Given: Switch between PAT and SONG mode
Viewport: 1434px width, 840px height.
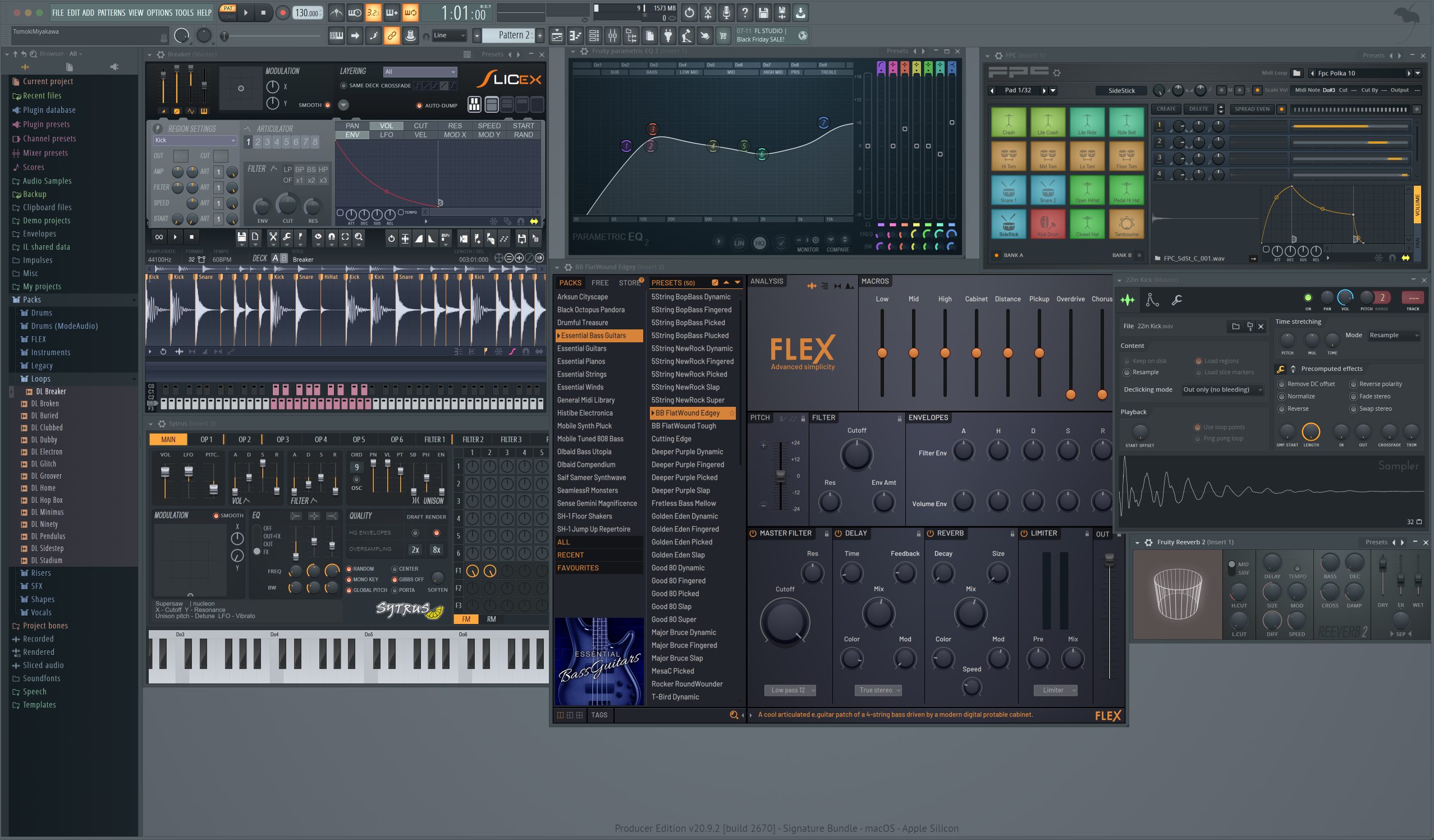Looking at the screenshot, I should (x=228, y=12).
